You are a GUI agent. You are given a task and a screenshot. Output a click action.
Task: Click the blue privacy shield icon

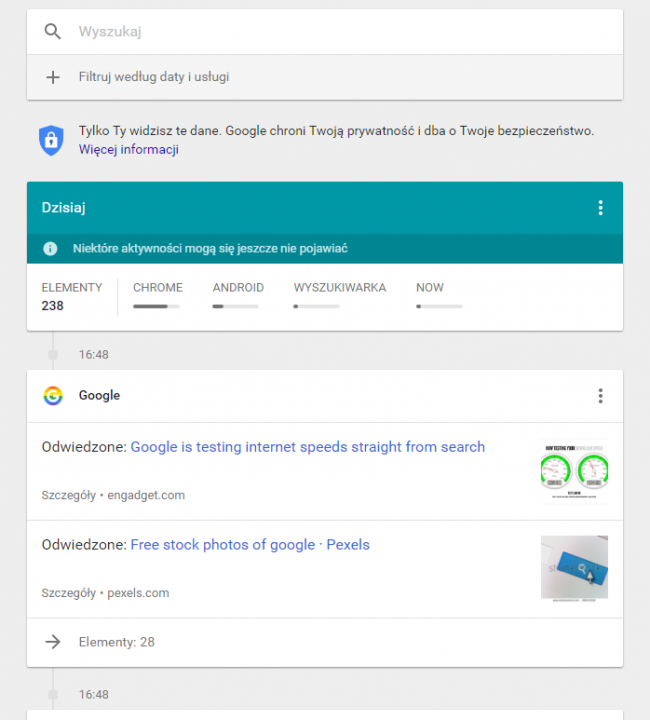51,140
